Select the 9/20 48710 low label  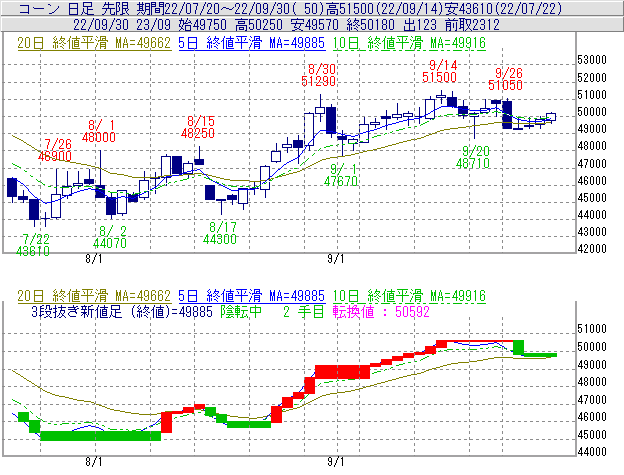tap(473, 157)
